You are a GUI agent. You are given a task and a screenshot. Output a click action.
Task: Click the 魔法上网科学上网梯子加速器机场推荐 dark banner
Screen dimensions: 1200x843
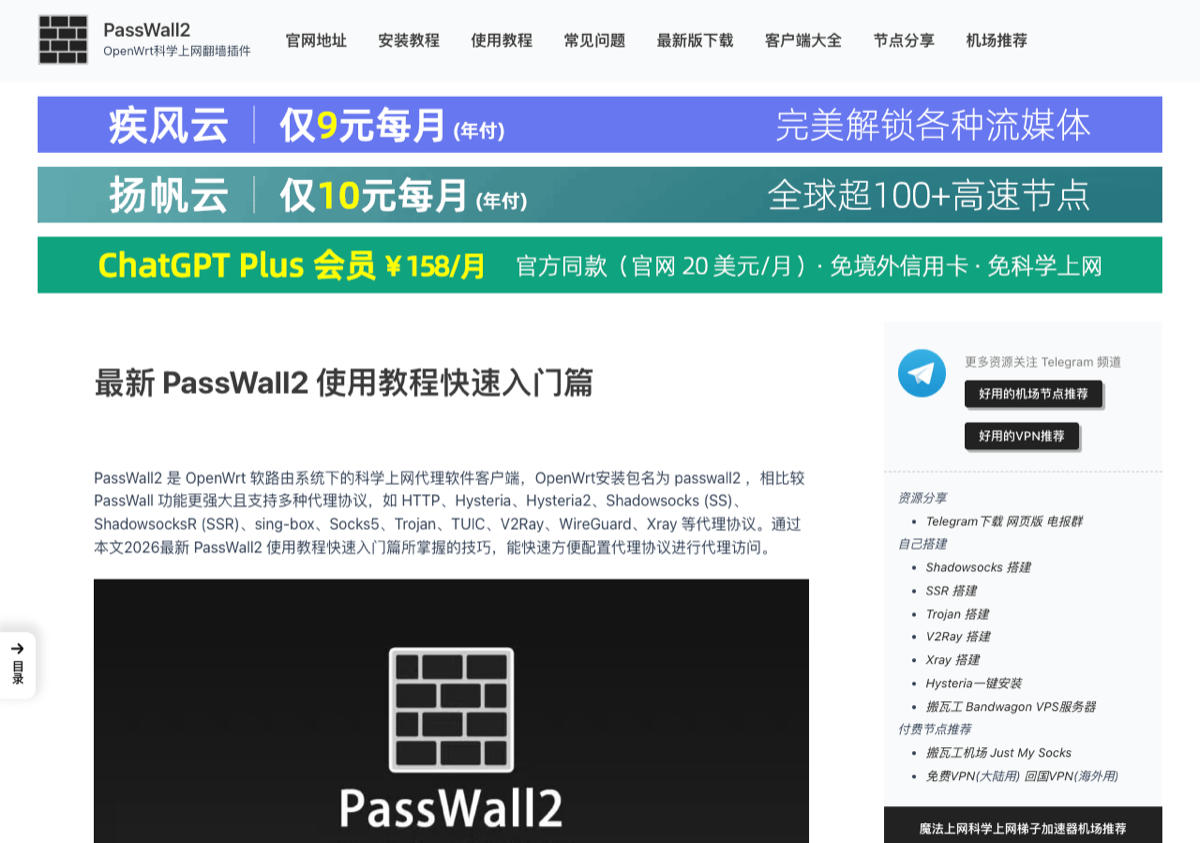[1023, 825]
